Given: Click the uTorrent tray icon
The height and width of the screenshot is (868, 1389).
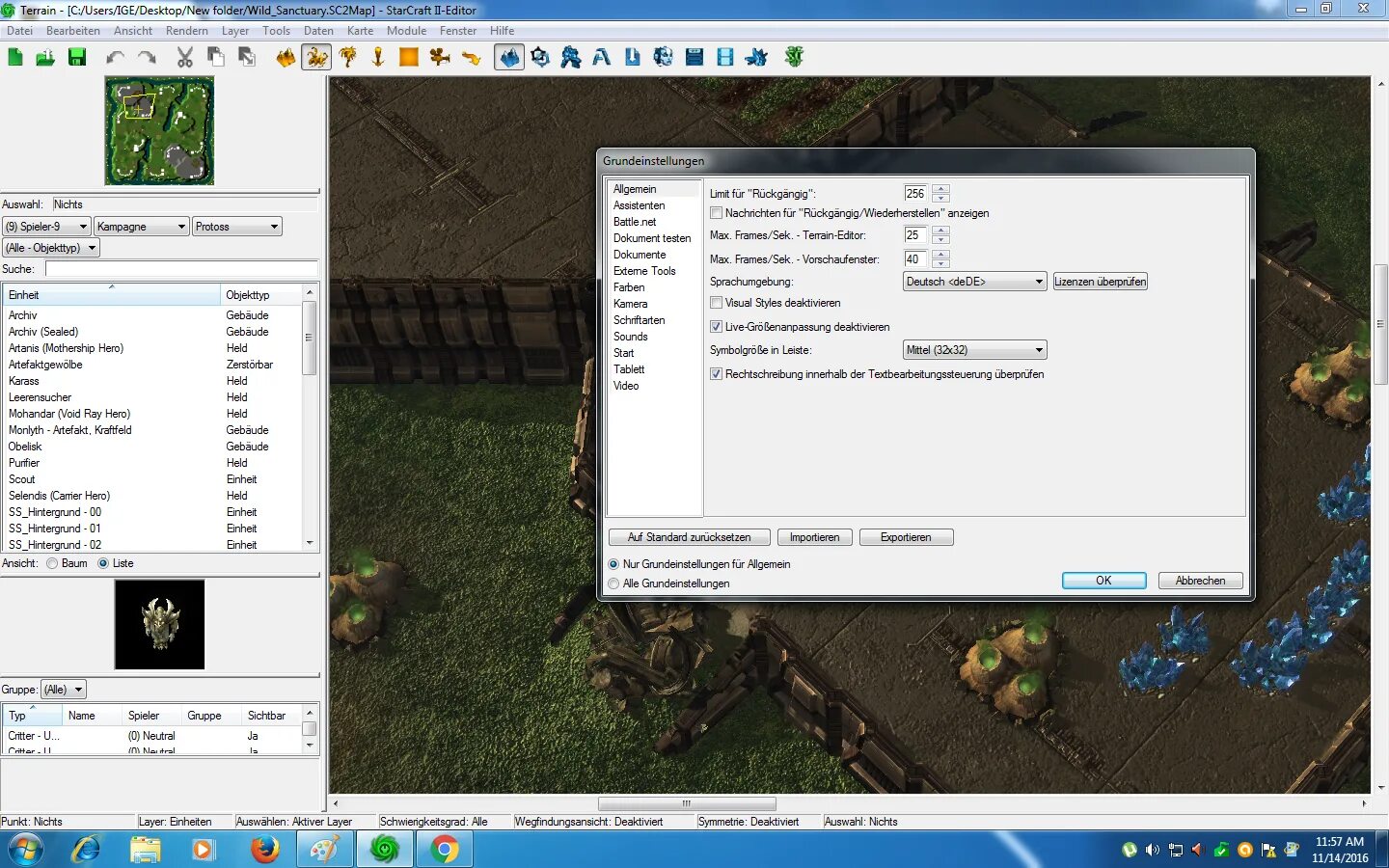Looking at the screenshot, I should pos(1130,850).
